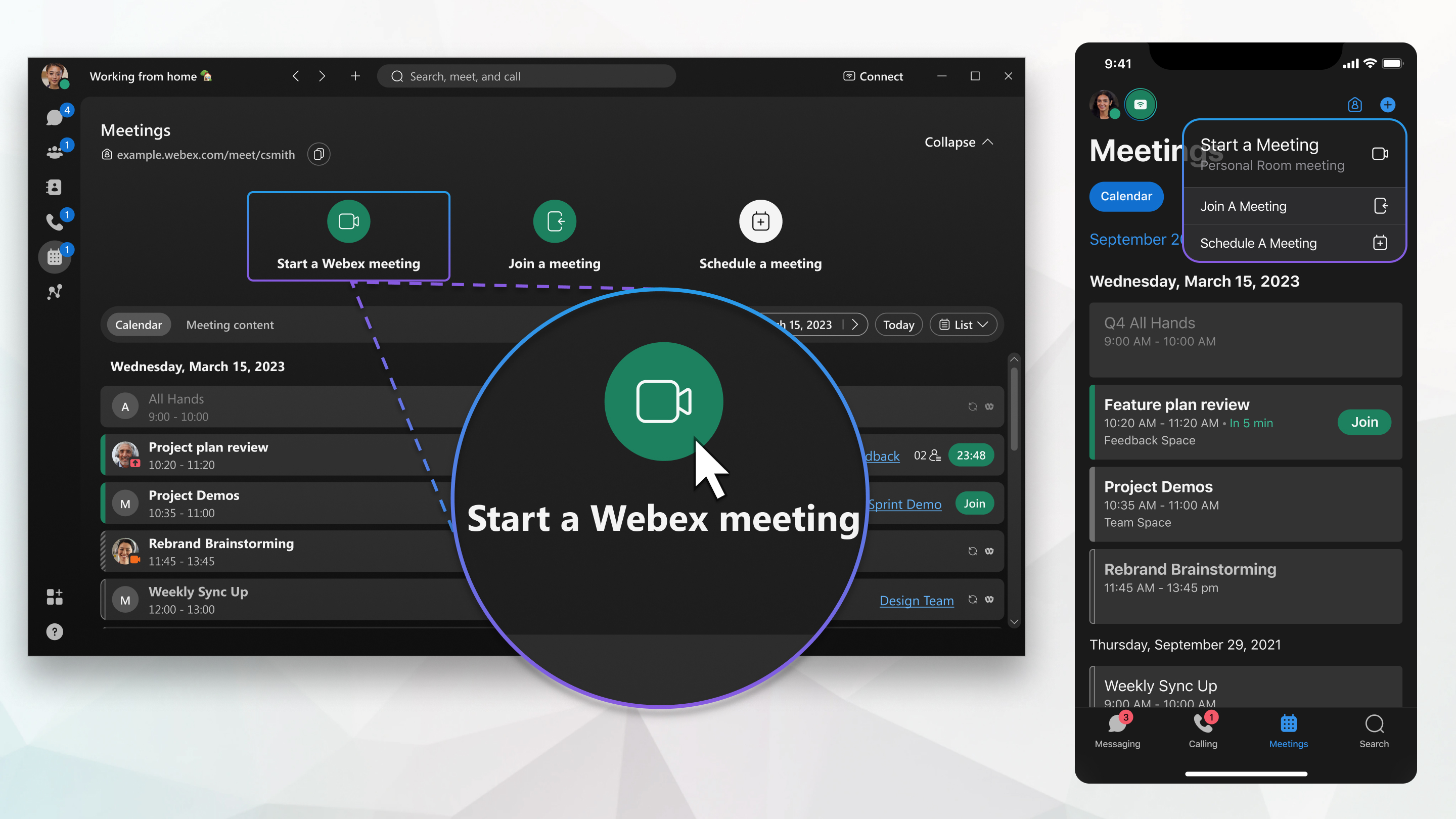The image size is (1456, 819).
Task: Open the mobile meetings overflow menu
Action: pyautogui.click(x=1390, y=104)
